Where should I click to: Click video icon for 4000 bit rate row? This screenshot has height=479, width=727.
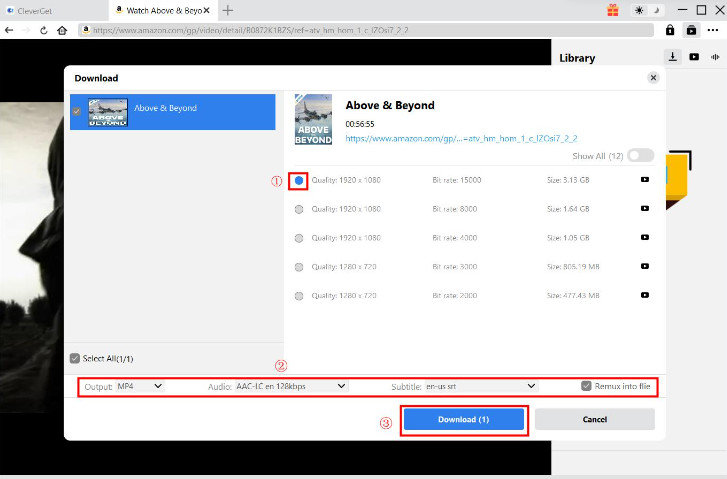645,237
